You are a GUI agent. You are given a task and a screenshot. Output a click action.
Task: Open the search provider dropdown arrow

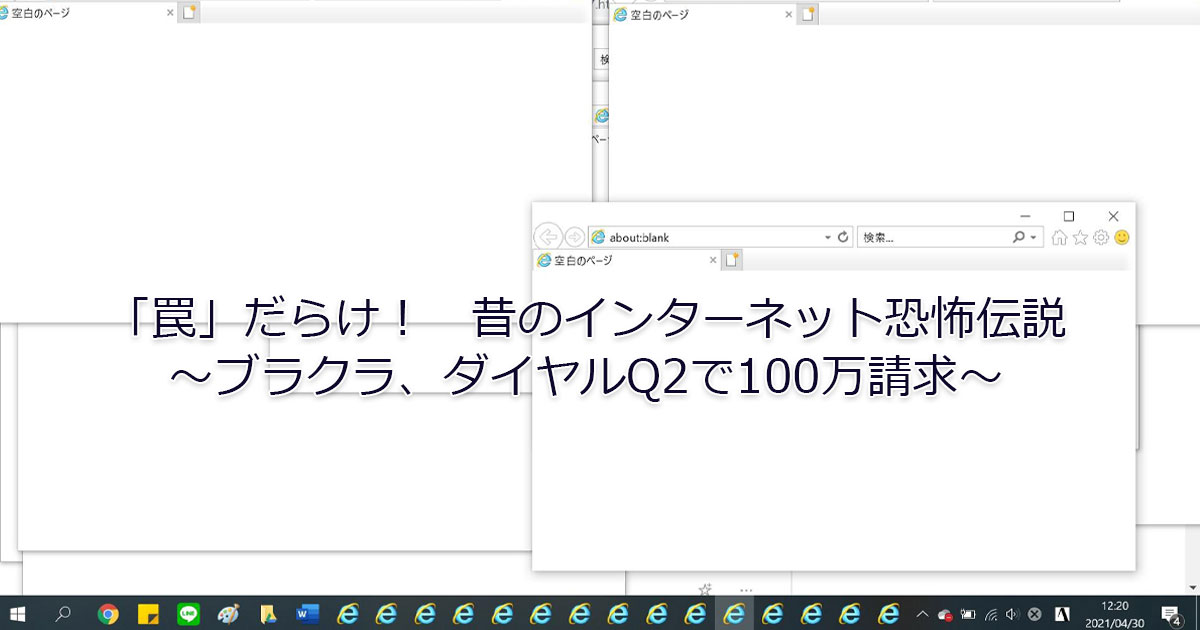pos(1033,237)
